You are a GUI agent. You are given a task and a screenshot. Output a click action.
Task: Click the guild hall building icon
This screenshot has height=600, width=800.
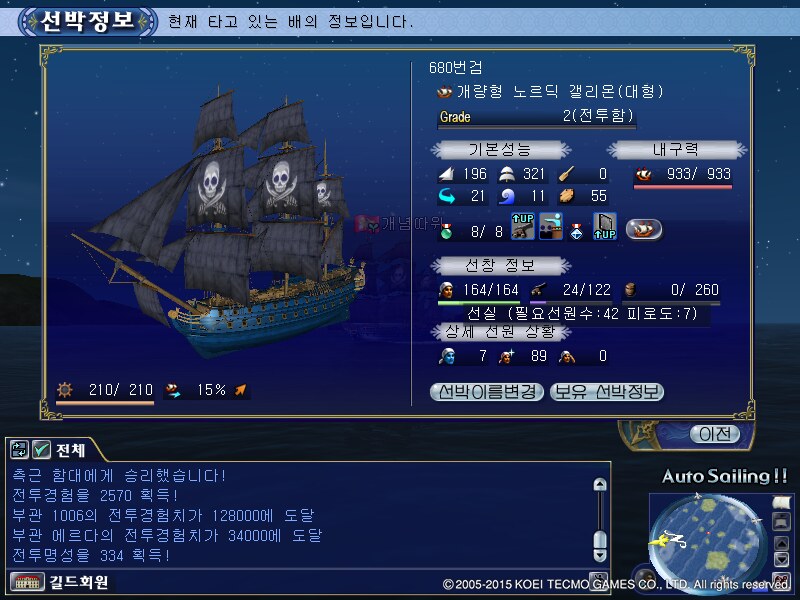(27, 582)
